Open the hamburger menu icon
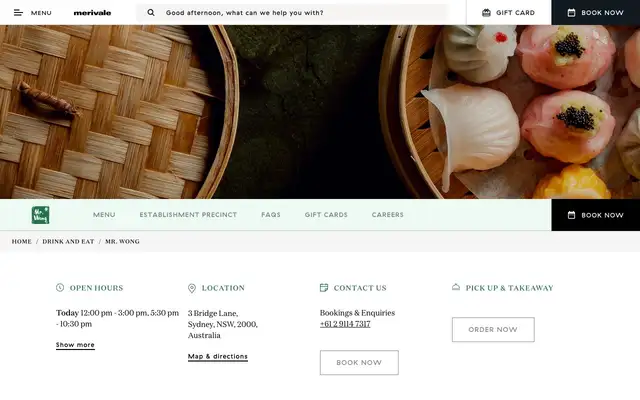 coord(18,13)
